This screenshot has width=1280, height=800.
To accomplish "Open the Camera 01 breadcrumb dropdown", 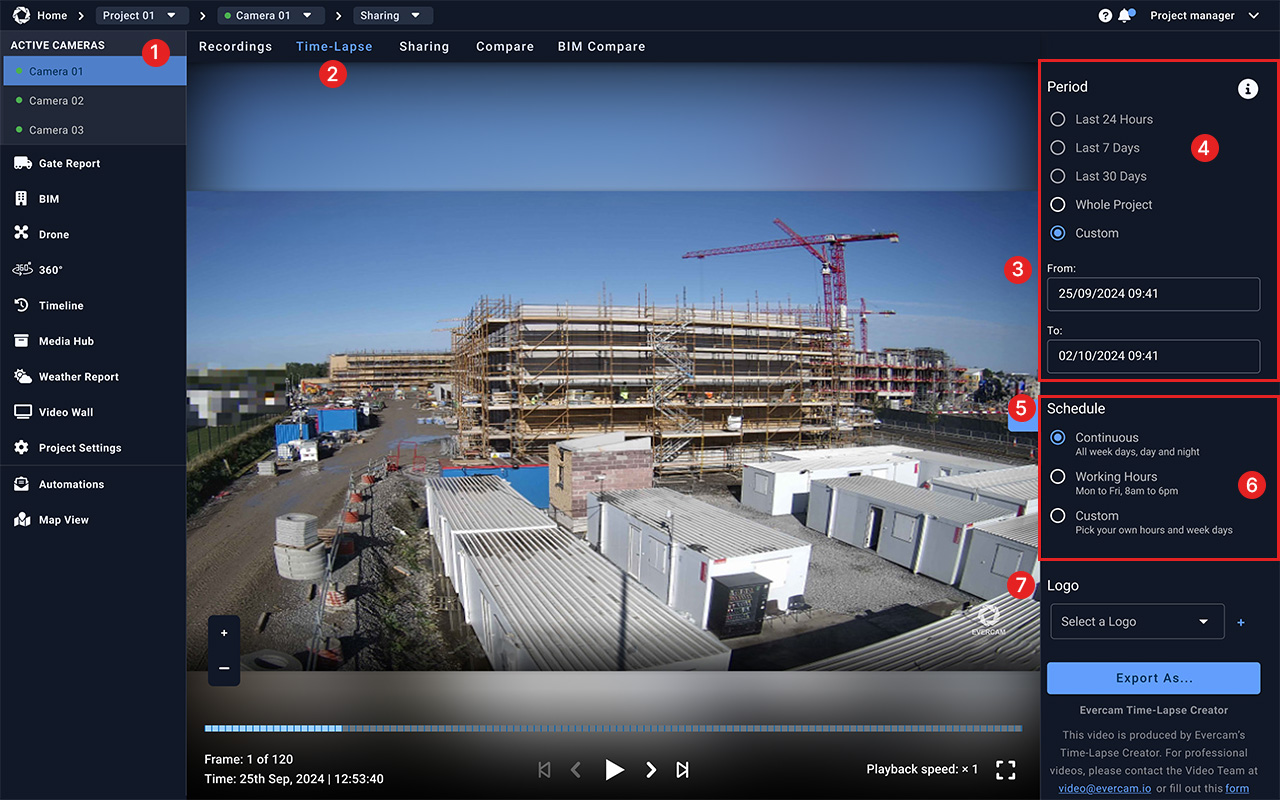I will [x=270, y=15].
